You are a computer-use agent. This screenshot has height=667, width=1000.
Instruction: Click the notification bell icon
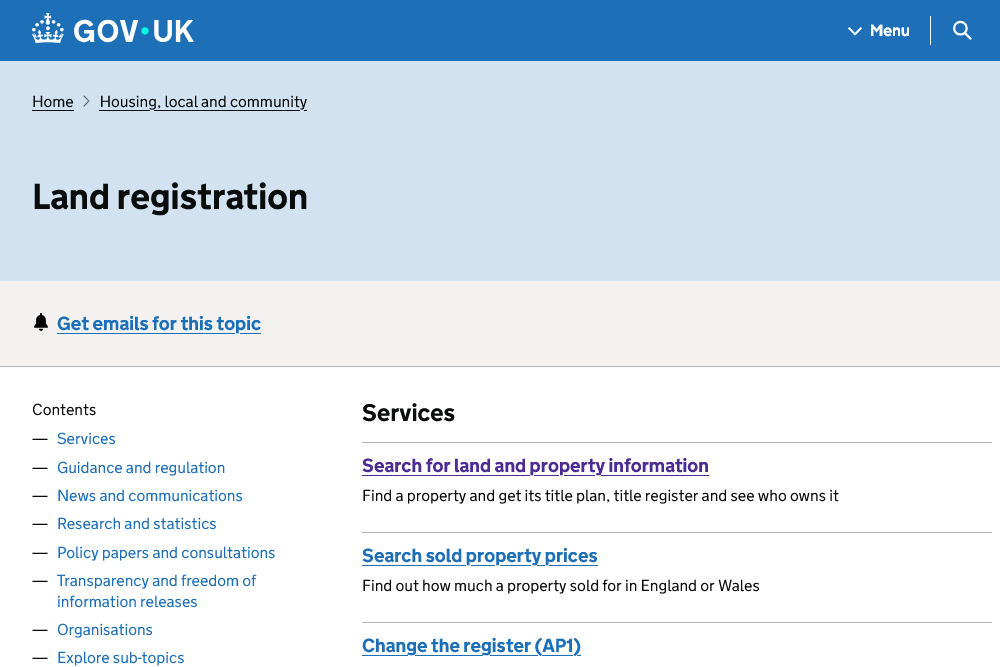click(41, 322)
